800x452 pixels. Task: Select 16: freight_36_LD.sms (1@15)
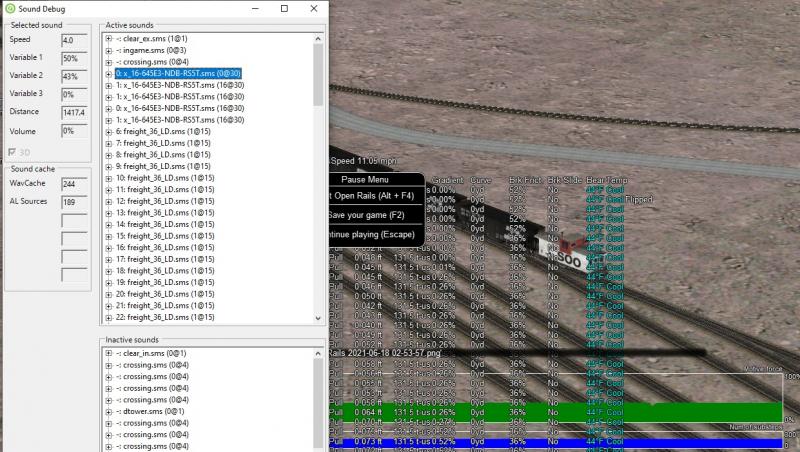[165, 247]
